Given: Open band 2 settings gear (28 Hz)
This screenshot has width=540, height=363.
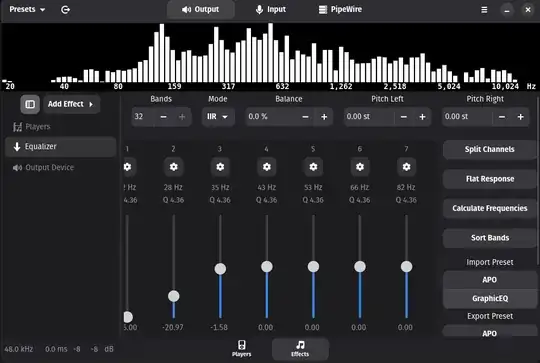Looking at the screenshot, I should click(174, 167).
